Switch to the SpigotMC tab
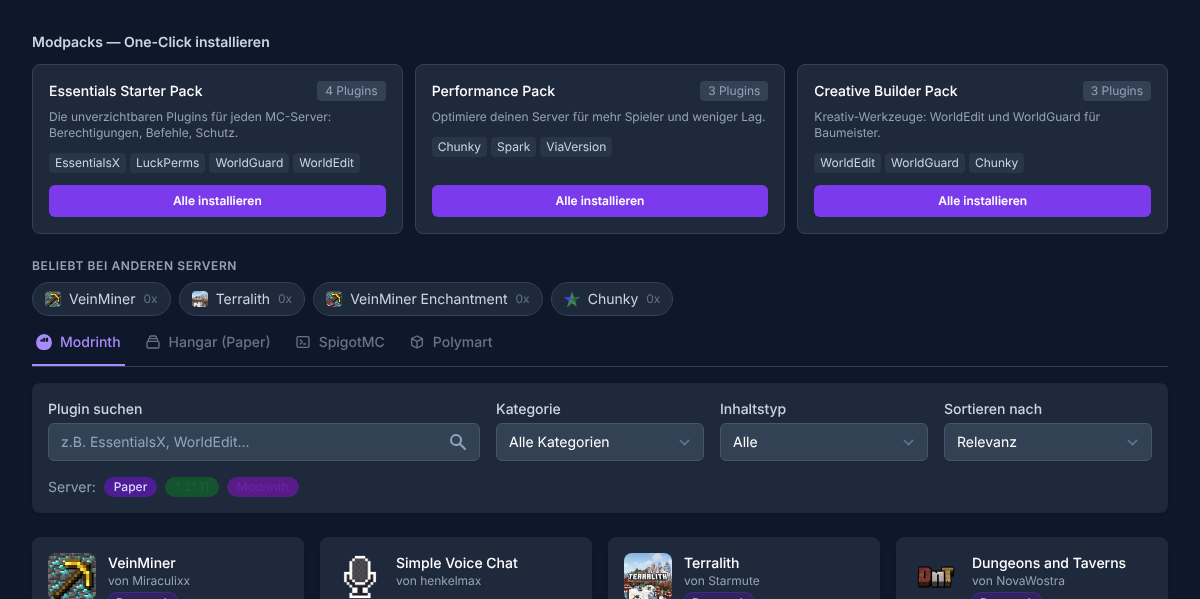 [x=340, y=342]
